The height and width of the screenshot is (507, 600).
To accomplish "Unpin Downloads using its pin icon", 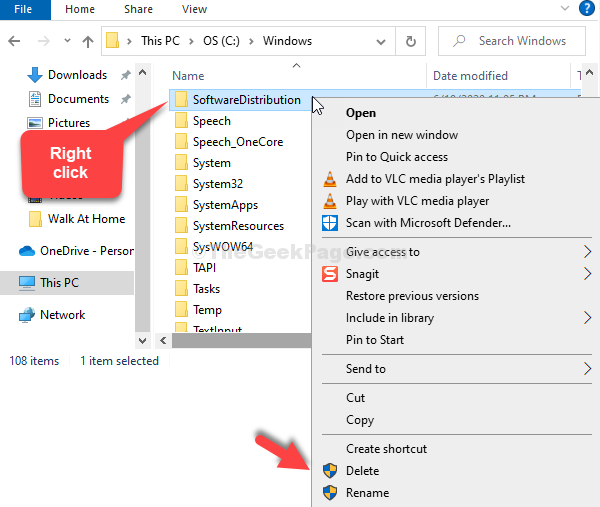I will [x=125, y=75].
